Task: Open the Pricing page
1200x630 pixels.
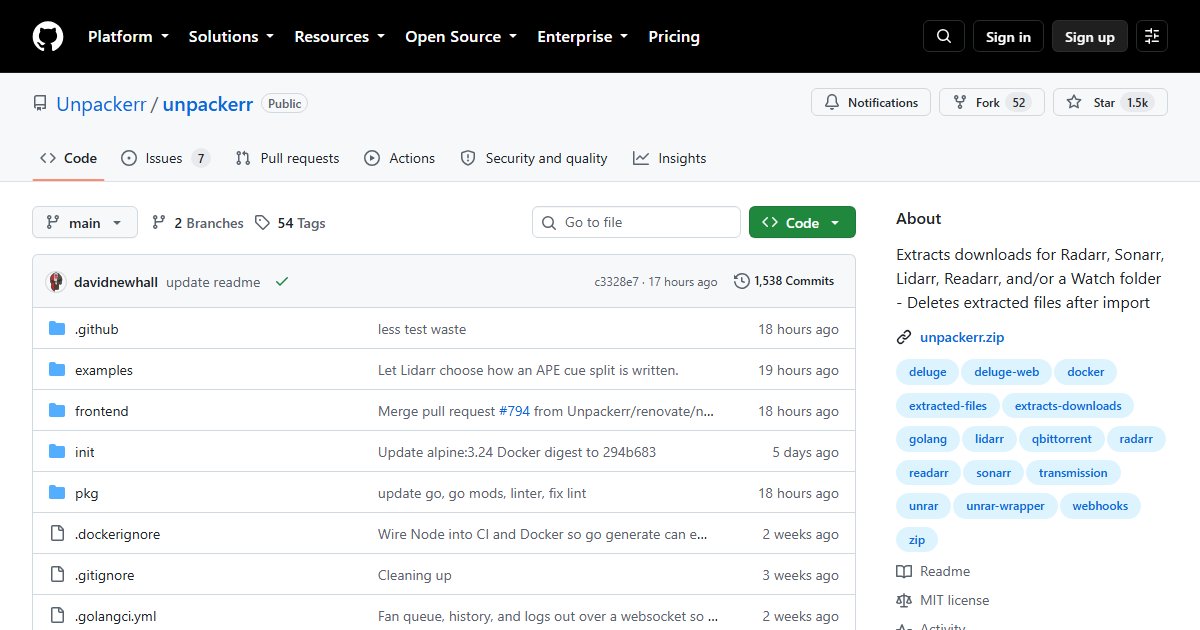Action: [674, 37]
